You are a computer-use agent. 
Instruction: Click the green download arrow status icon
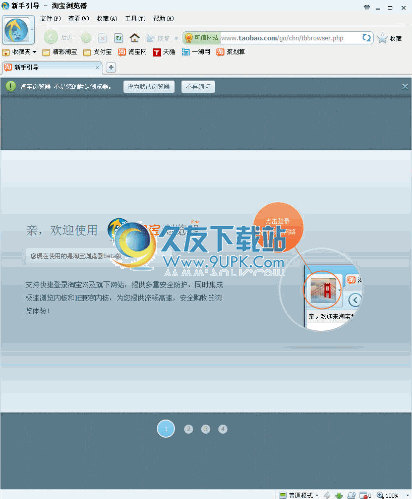tap(339, 495)
